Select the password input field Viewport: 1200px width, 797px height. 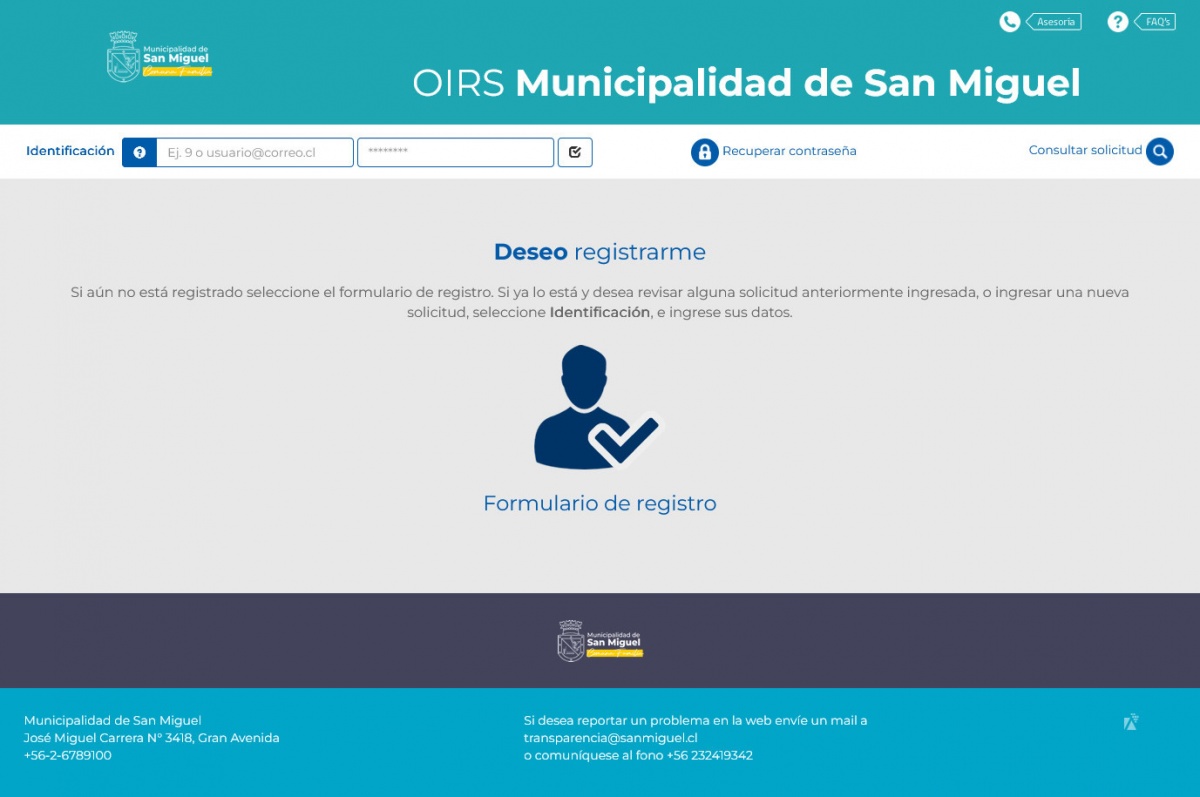click(455, 151)
